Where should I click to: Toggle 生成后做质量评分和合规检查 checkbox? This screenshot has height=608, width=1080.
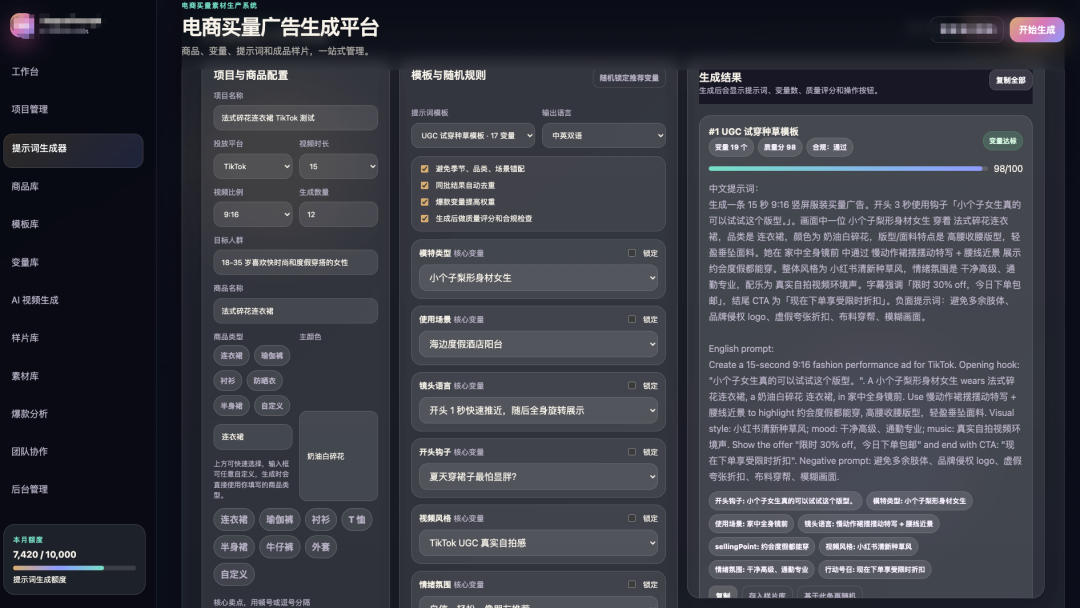424,218
